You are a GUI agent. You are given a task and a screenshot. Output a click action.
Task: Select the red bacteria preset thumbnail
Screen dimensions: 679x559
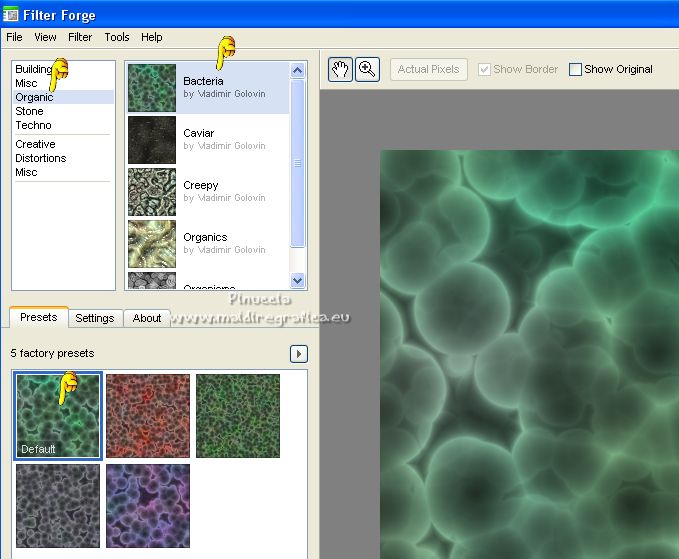tap(148, 416)
